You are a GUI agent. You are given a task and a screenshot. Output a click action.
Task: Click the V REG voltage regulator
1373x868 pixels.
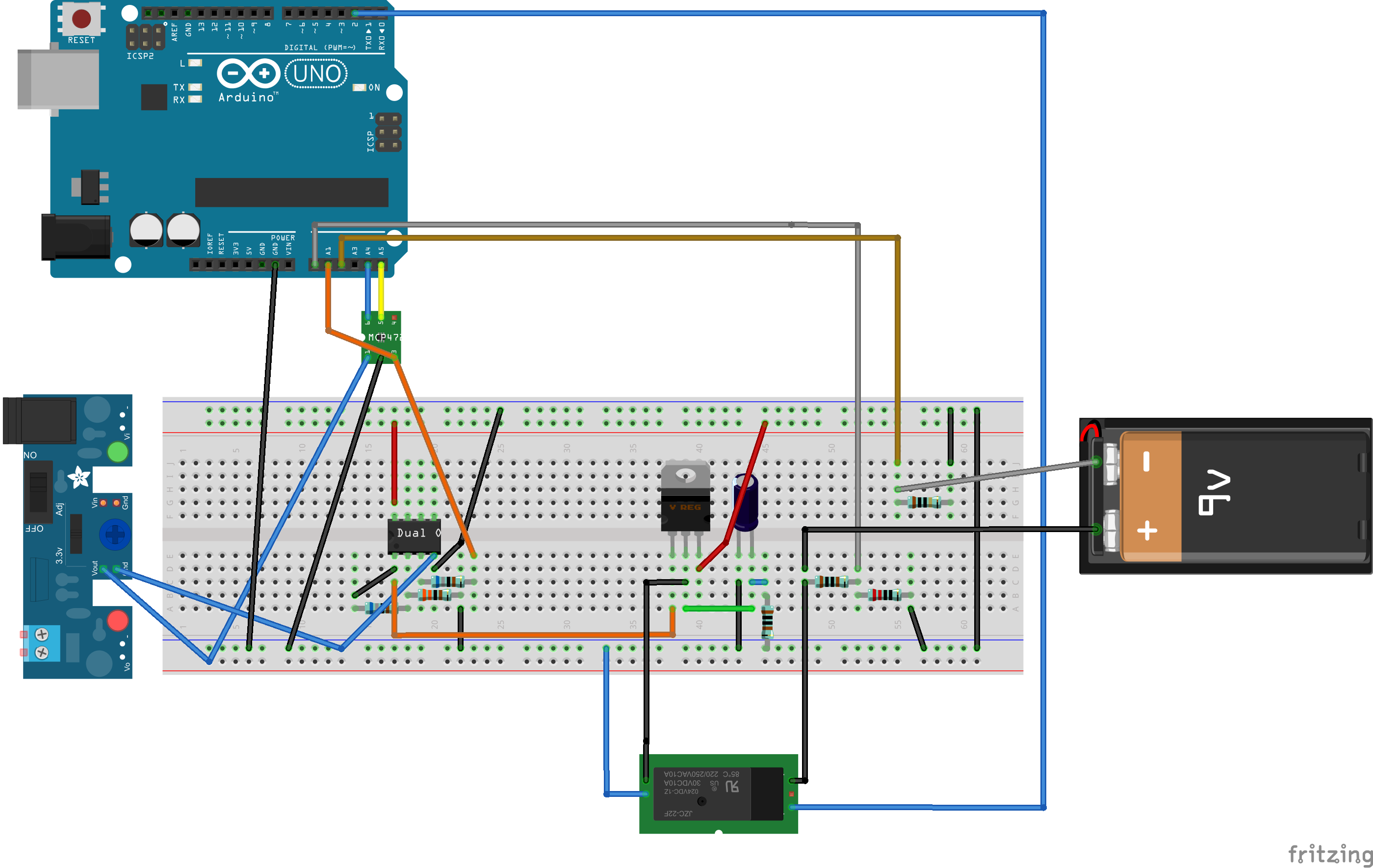click(x=685, y=497)
